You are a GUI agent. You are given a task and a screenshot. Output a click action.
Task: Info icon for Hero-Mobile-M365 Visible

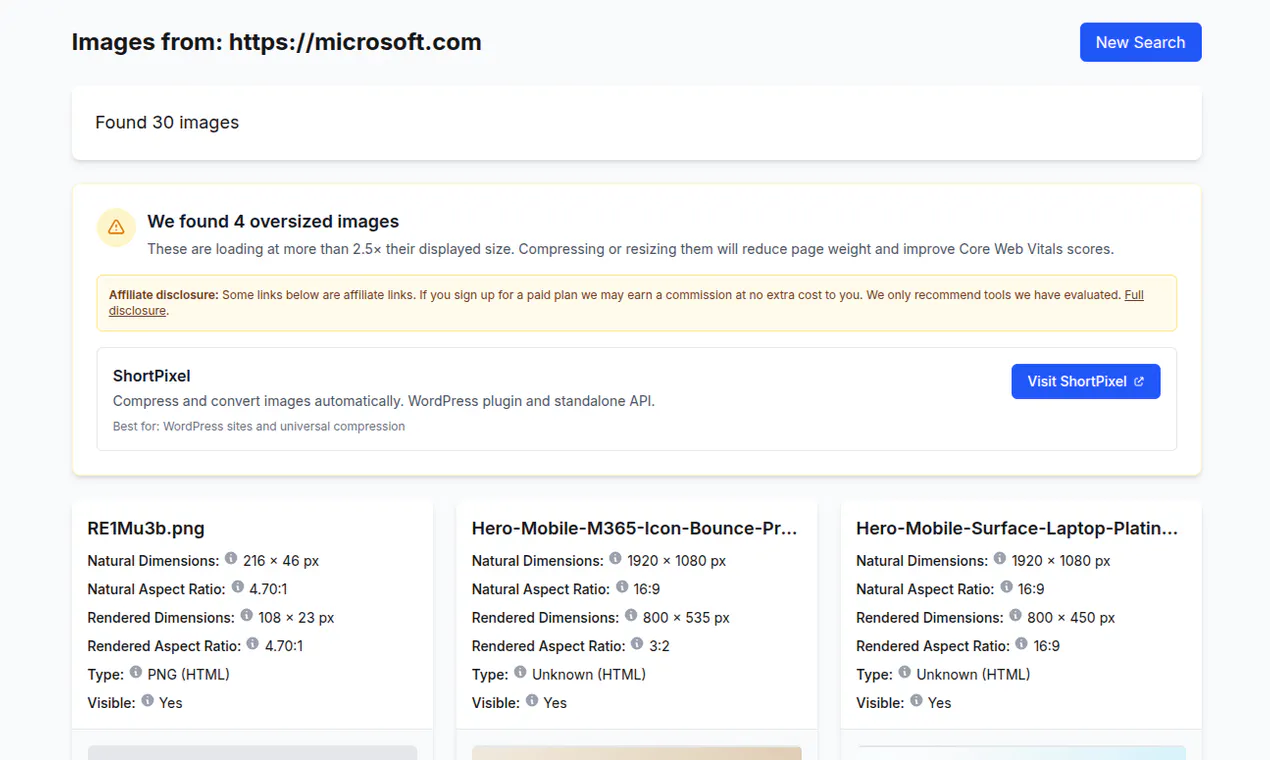(x=532, y=700)
